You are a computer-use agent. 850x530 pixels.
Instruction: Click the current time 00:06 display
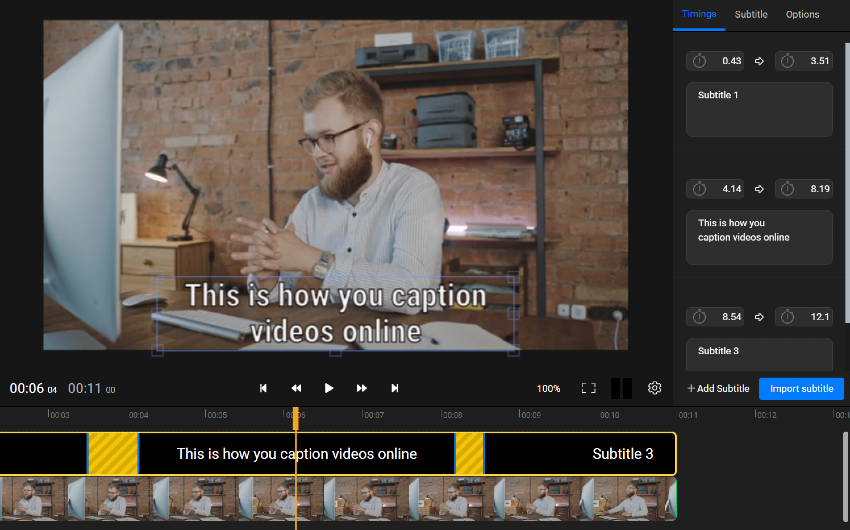[33, 389]
